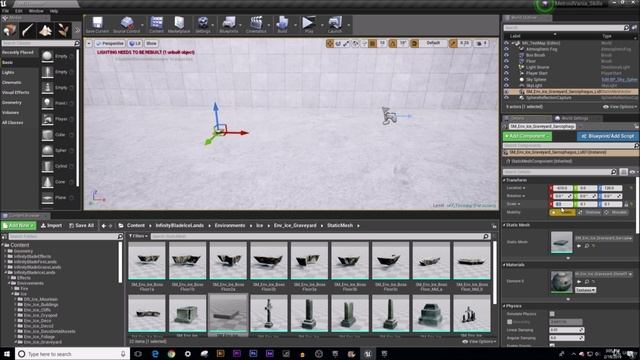Hide the Box Brush actor

(x=507, y=55)
